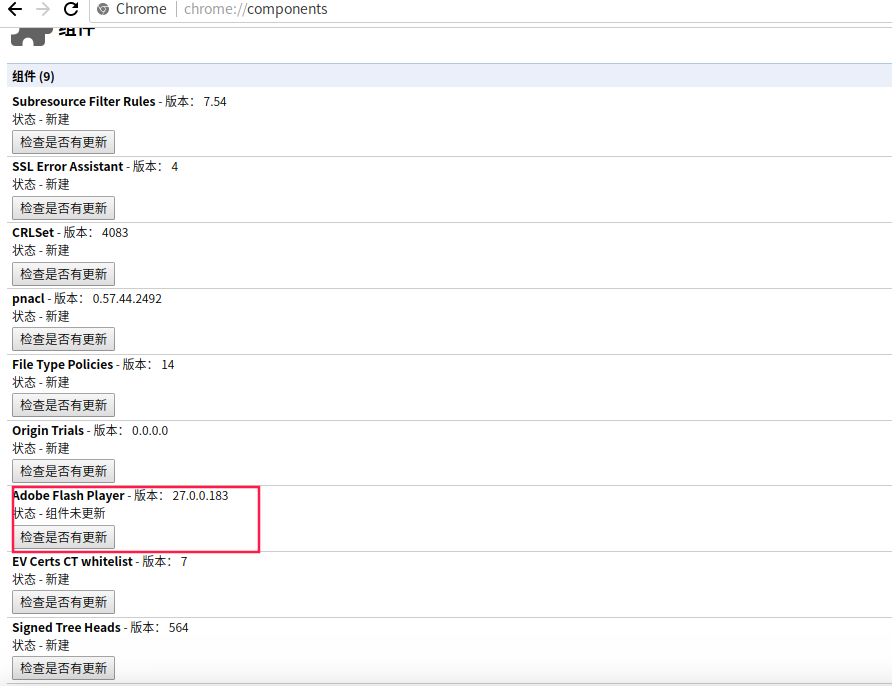Click the browser forward arrow
The image size is (892, 686).
[x=43, y=9]
